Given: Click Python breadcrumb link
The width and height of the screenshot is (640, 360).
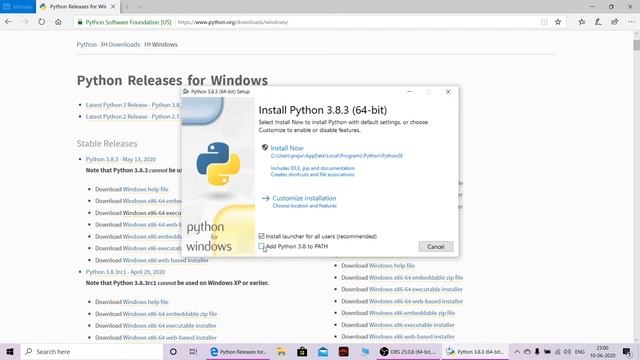Looking at the screenshot, I should coord(87,44).
